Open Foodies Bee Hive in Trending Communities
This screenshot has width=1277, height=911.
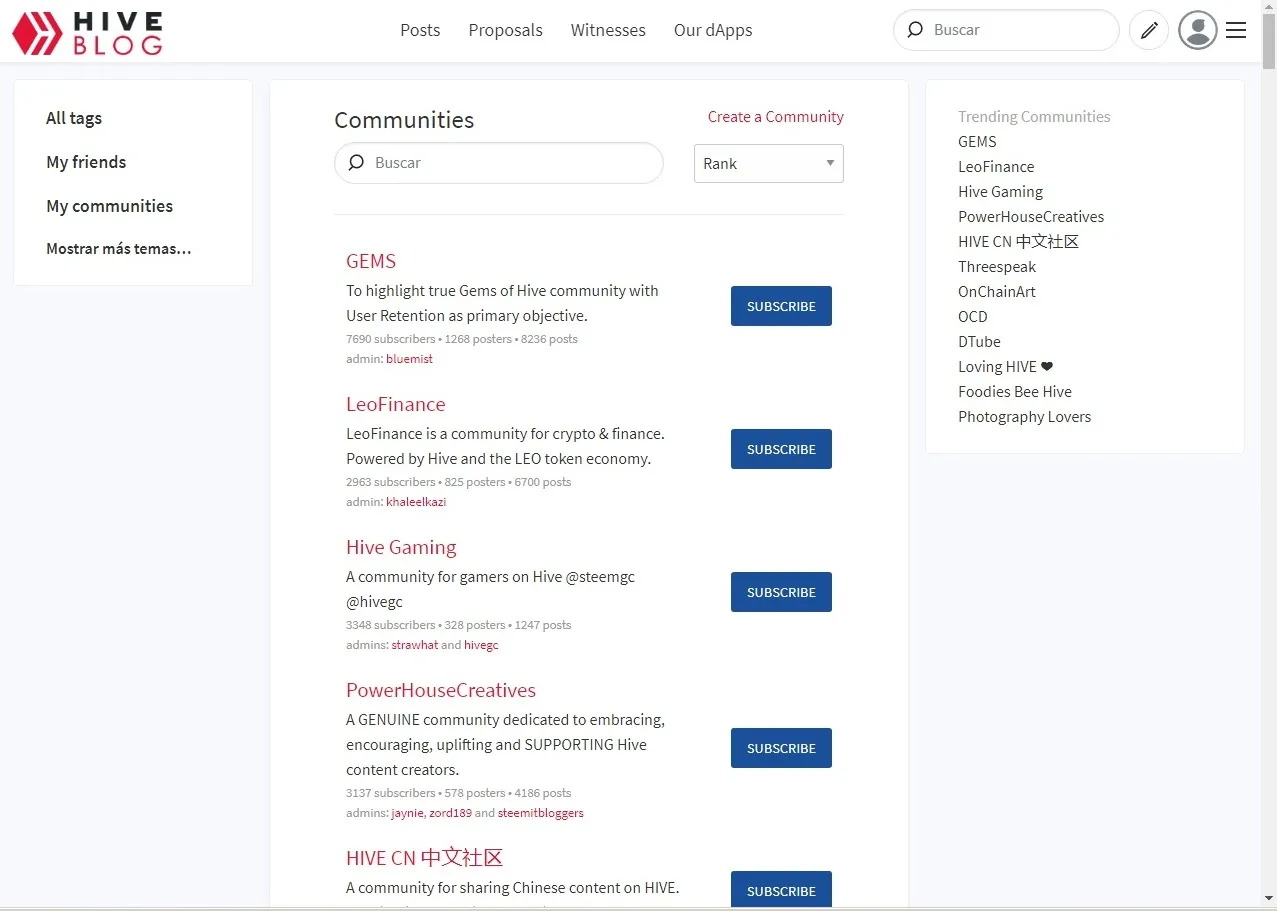click(x=1015, y=391)
